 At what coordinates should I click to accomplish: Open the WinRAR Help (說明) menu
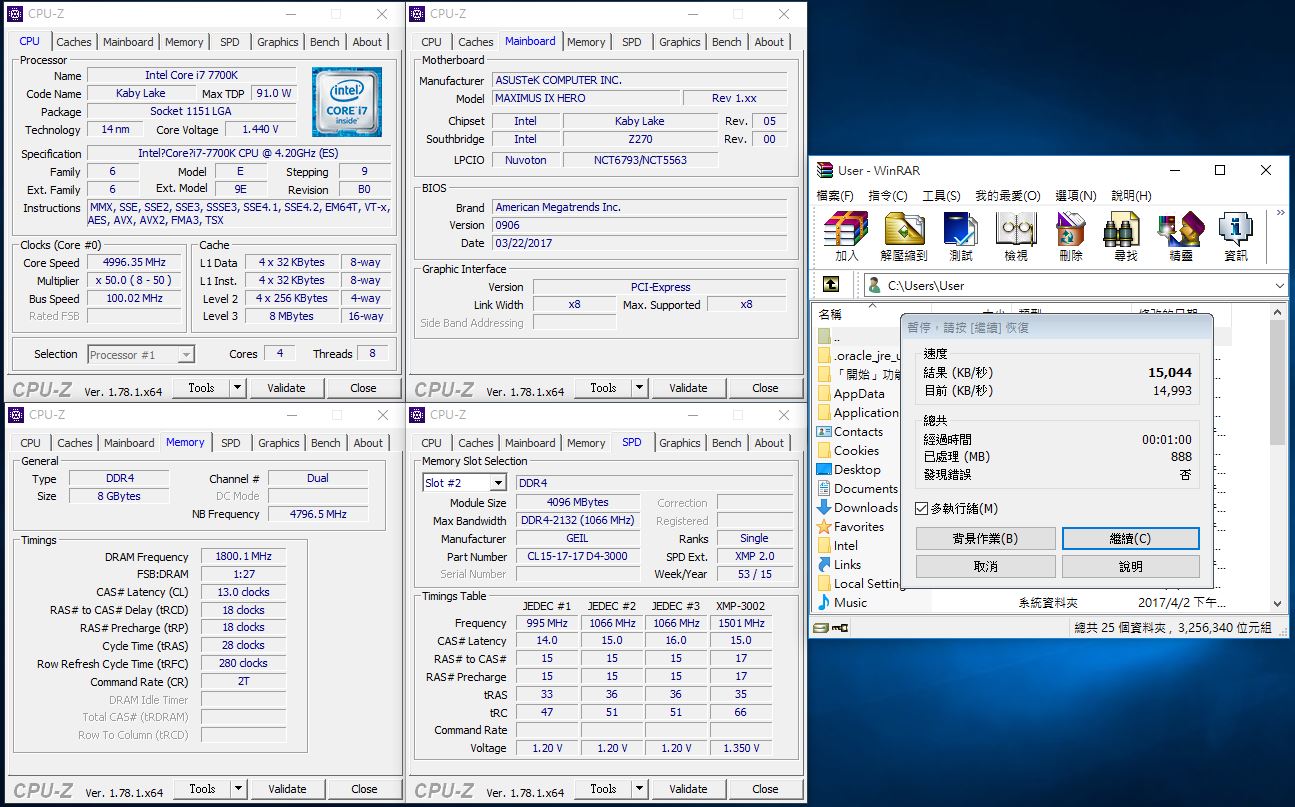click(x=1131, y=196)
